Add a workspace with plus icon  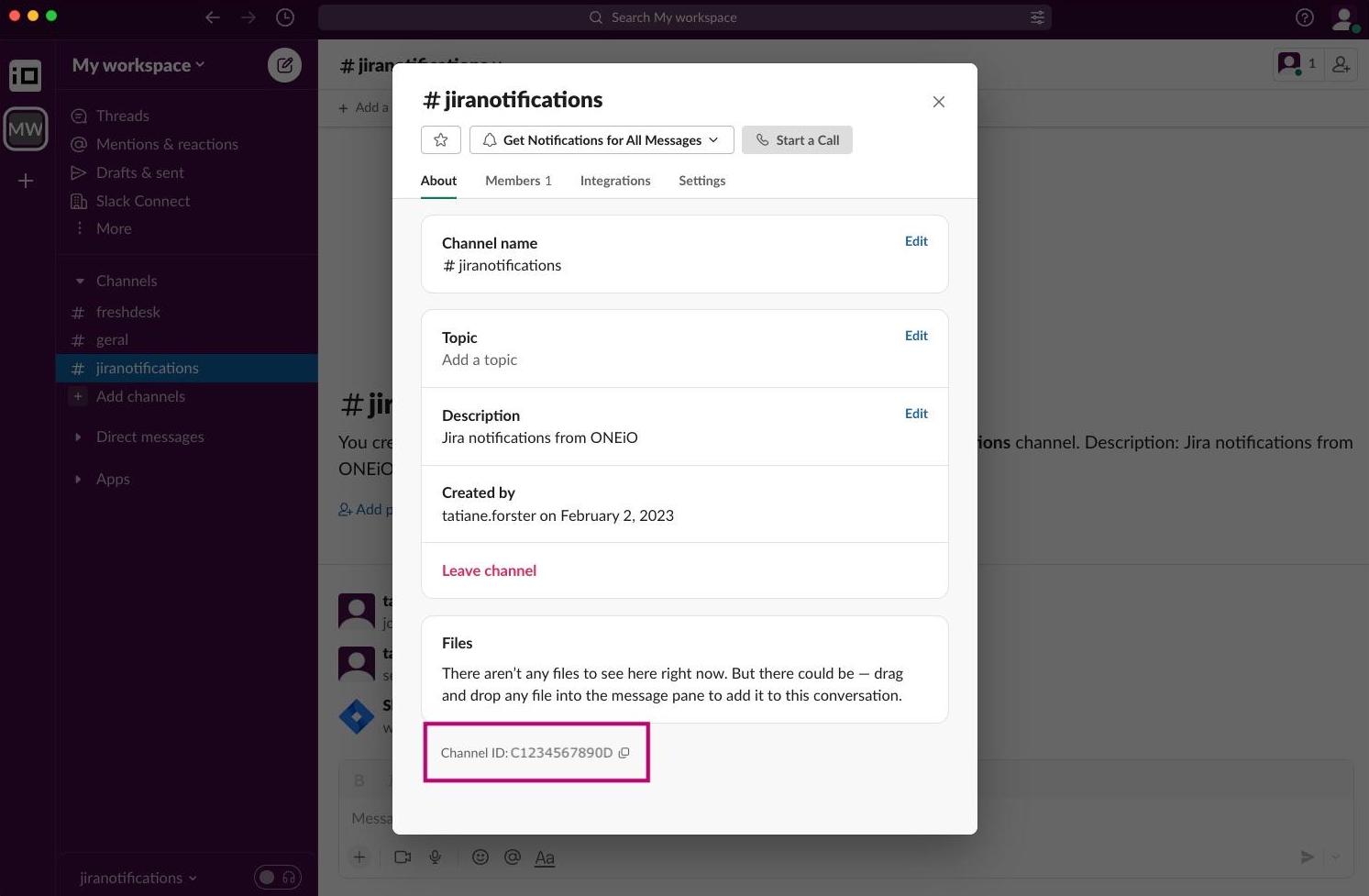[x=26, y=181]
